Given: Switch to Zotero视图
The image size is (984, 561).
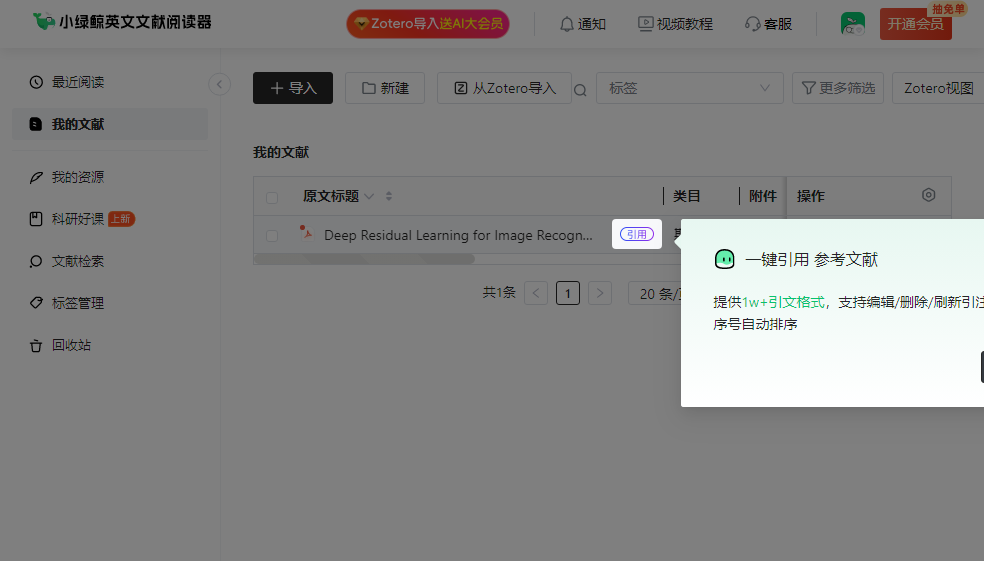Looking at the screenshot, I should [x=938, y=88].
